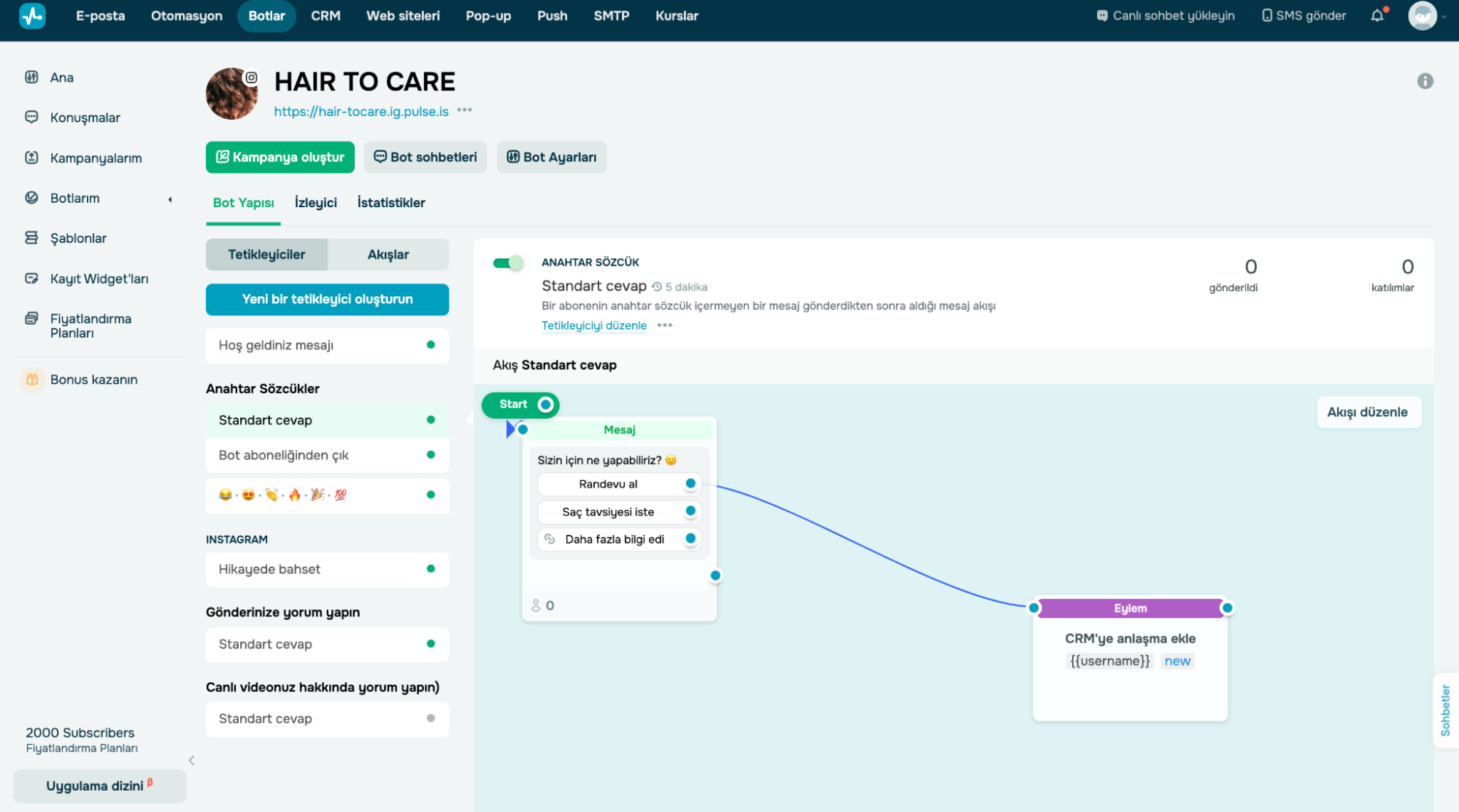
Task: Open Konuşmalar in the sidebar
Action: pos(85,117)
